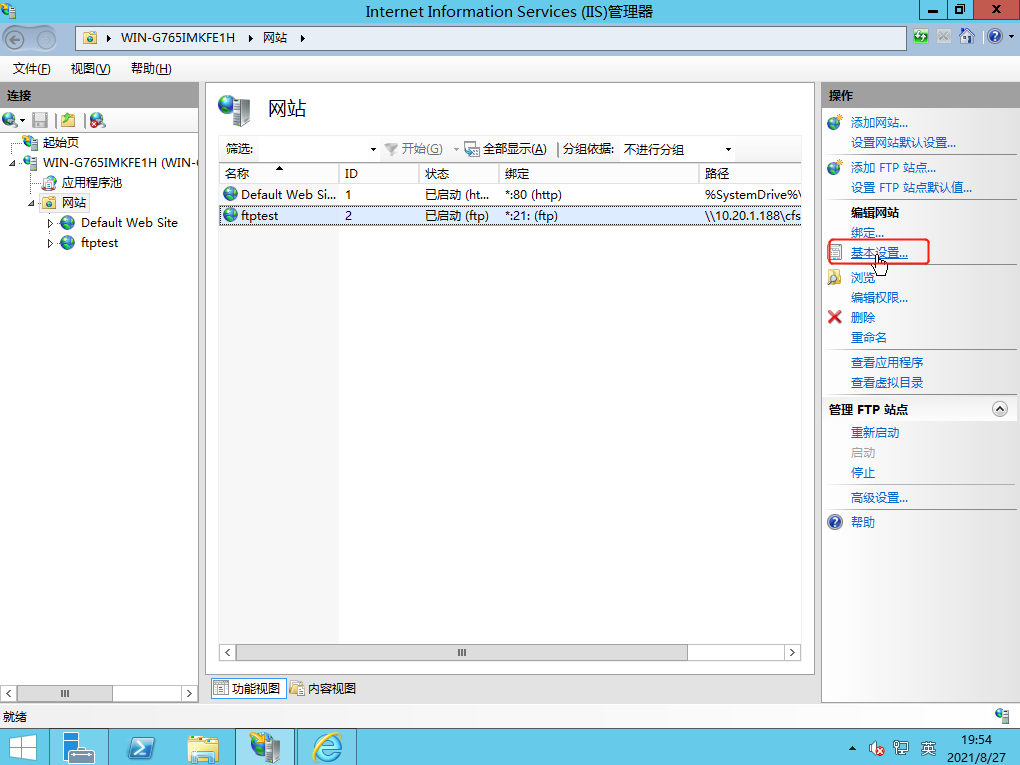Open 基本设置 for the selected site
Screen dimensions: 1020x765
point(879,252)
